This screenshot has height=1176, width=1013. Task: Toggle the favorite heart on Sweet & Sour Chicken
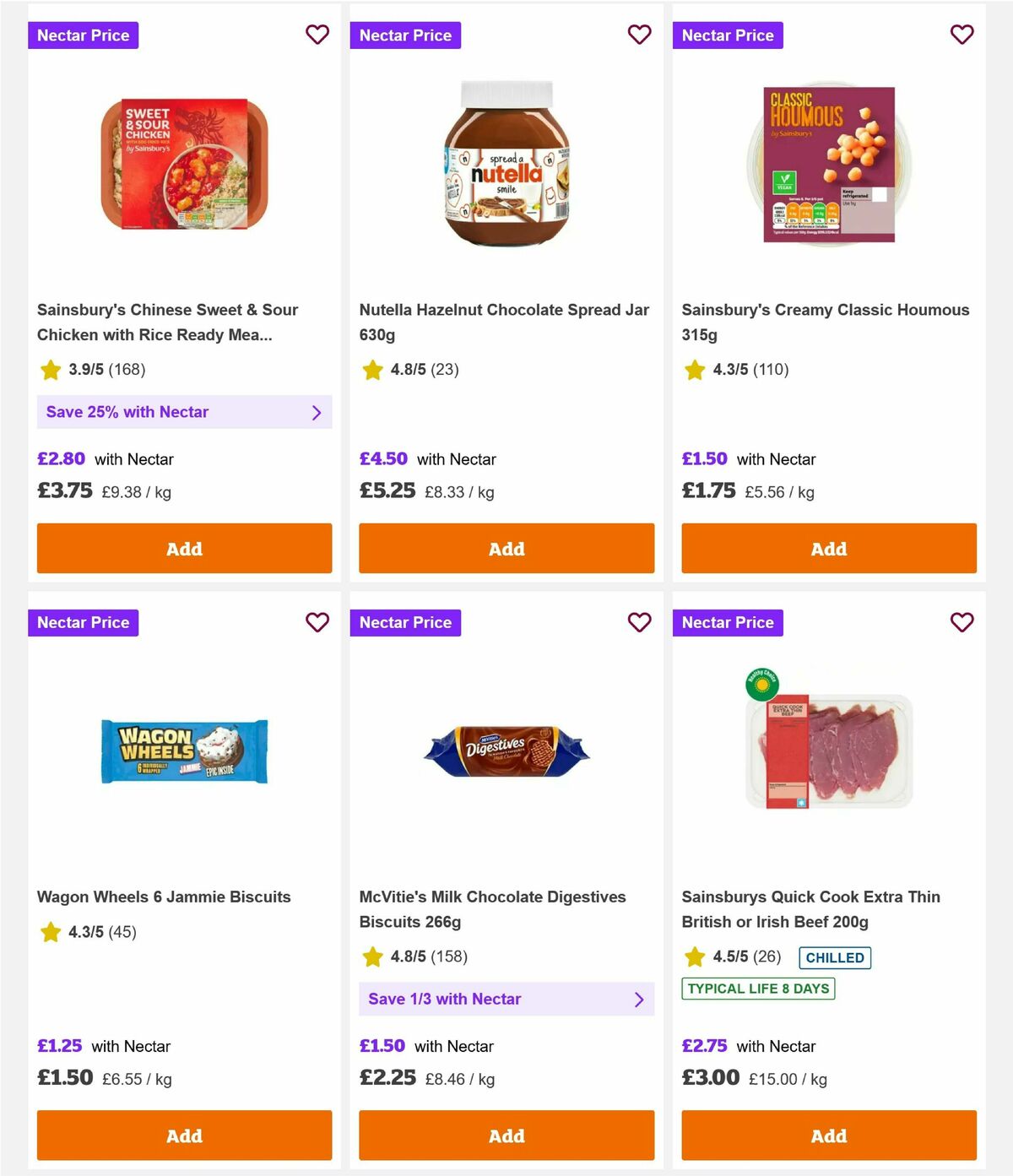[x=317, y=35]
